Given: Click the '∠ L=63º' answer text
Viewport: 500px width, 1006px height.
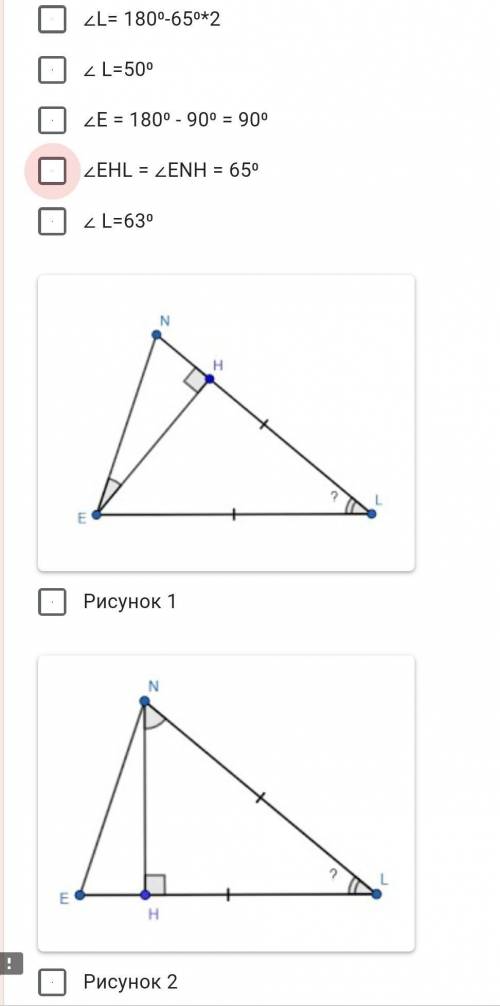Looking at the screenshot, I should pyautogui.click(x=118, y=221).
